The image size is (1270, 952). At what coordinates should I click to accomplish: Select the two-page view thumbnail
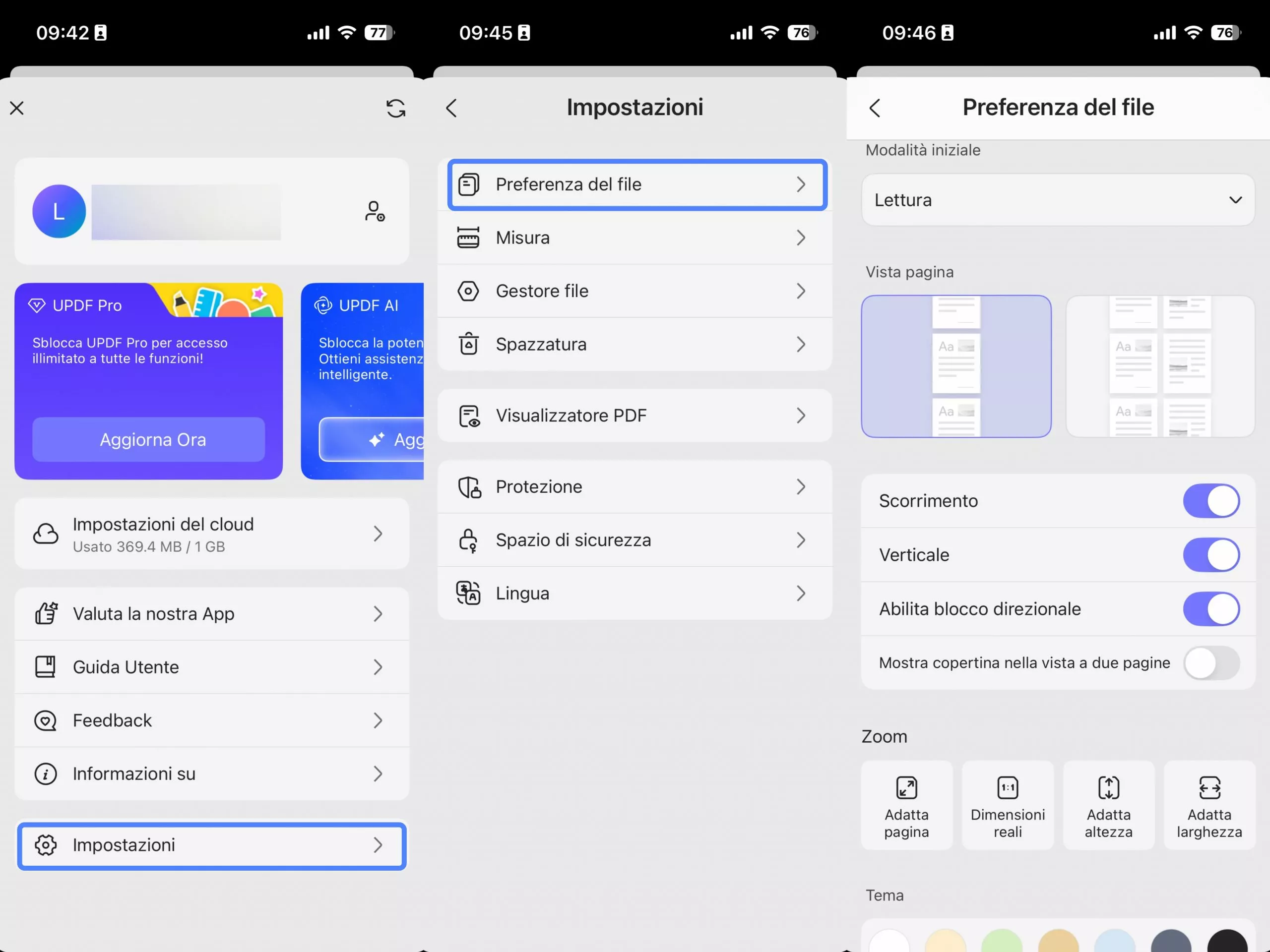pyautogui.click(x=1159, y=366)
